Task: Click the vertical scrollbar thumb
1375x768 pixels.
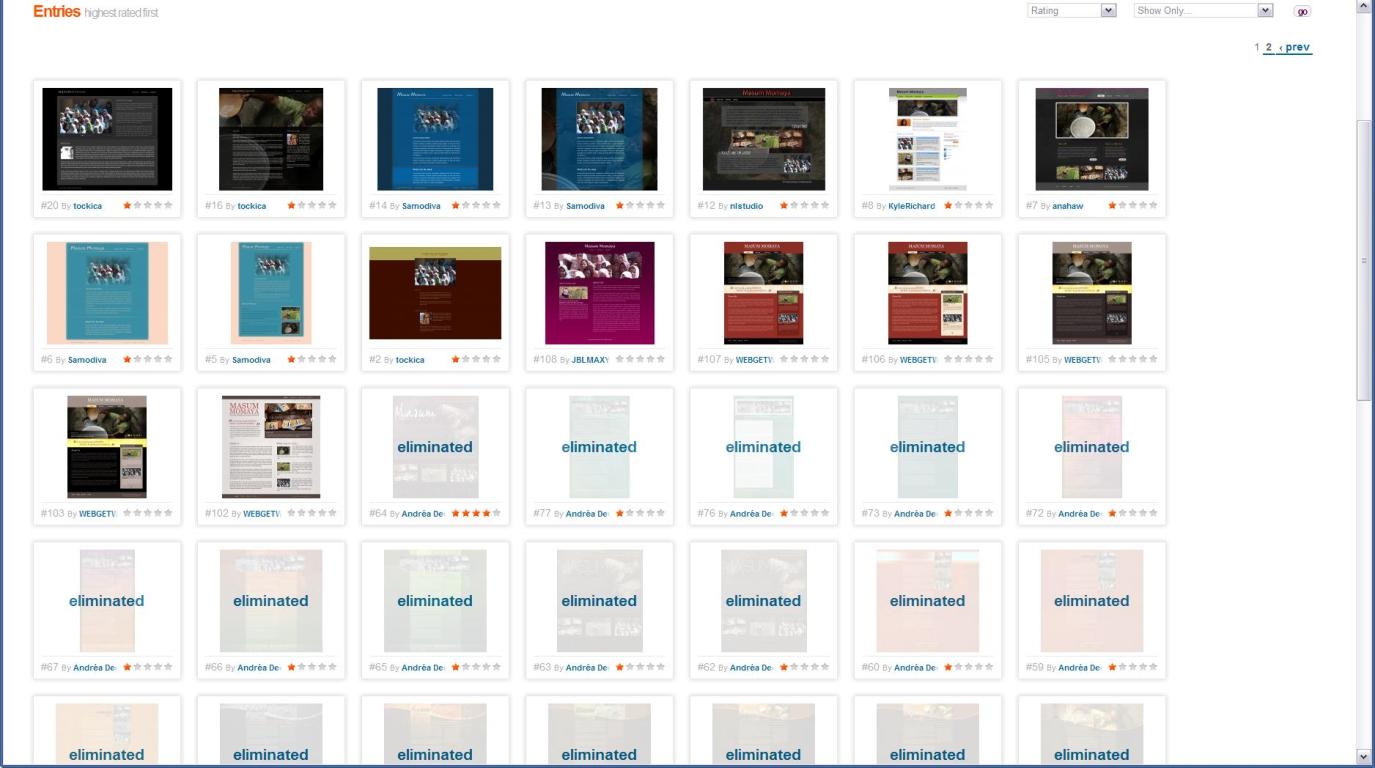Action: (x=1365, y=260)
